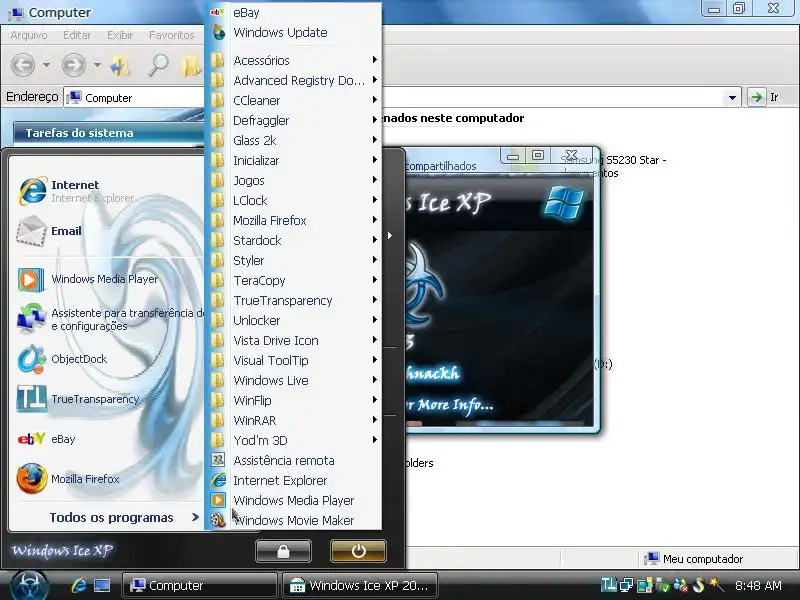800x600 pixels.
Task: Open the LClock program folder
Action: coord(293,201)
